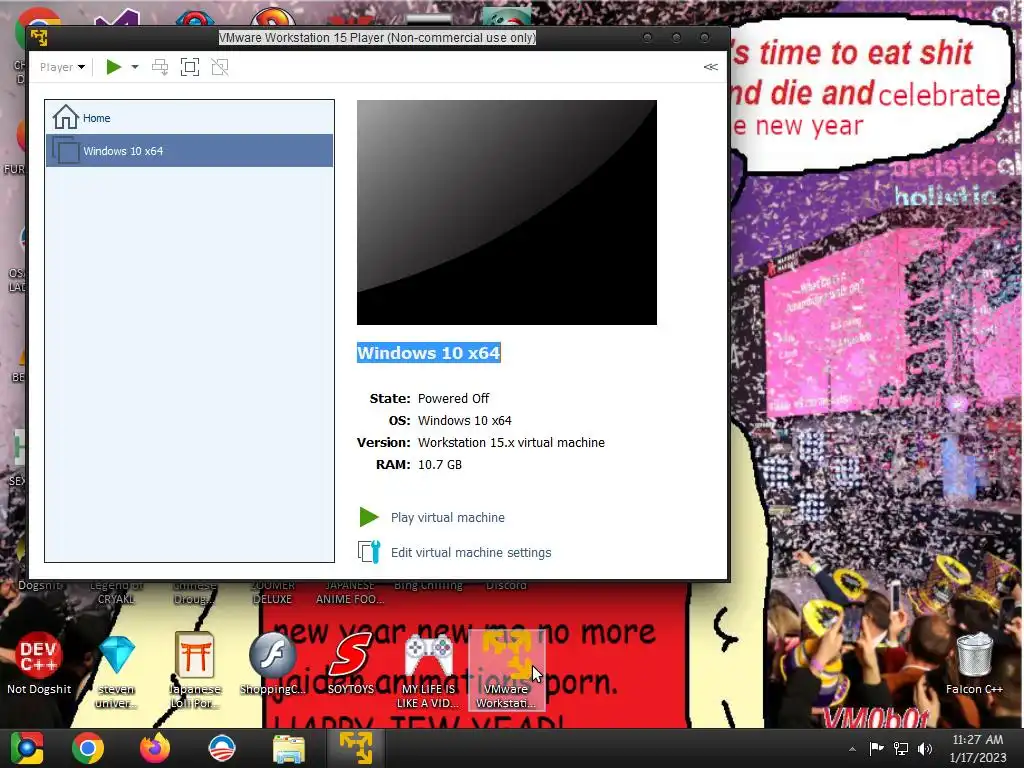Open the steven univer... diamond desktop icon
This screenshot has height=768, width=1024.
[x=116, y=671]
